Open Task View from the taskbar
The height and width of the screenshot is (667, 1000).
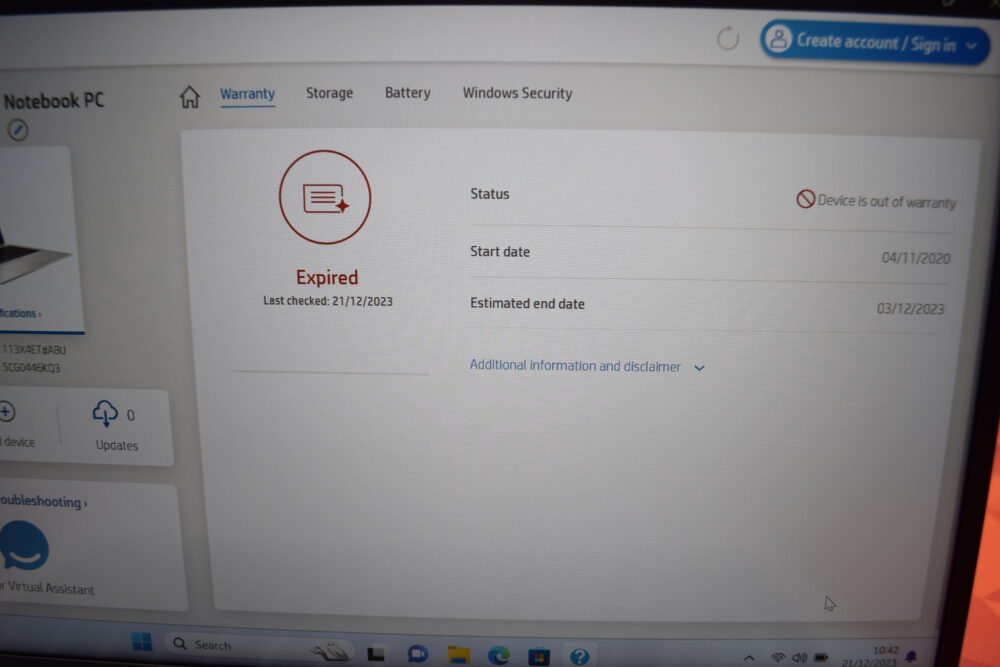[x=376, y=654]
